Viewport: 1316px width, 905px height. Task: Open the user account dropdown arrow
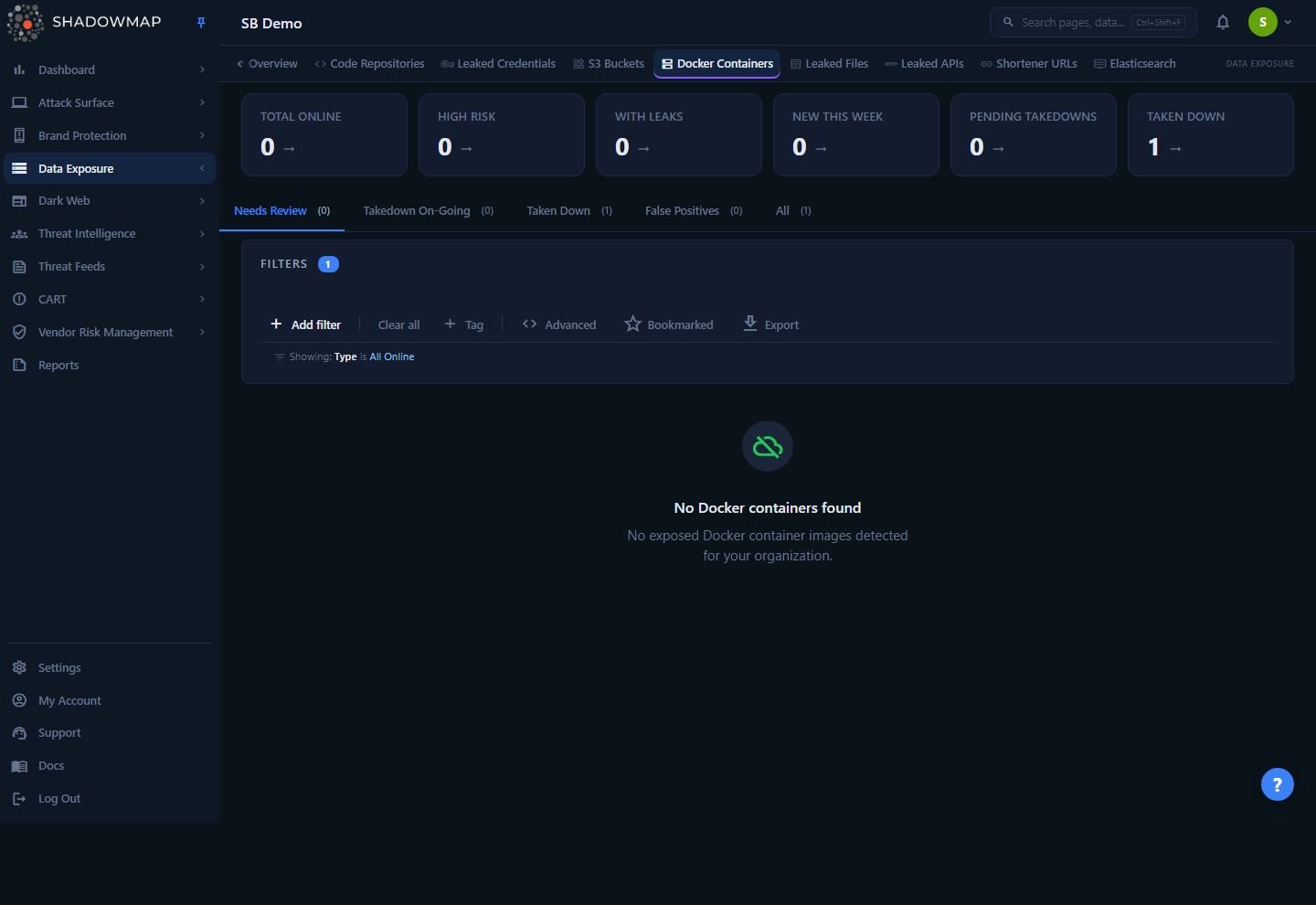[1288, 22]
